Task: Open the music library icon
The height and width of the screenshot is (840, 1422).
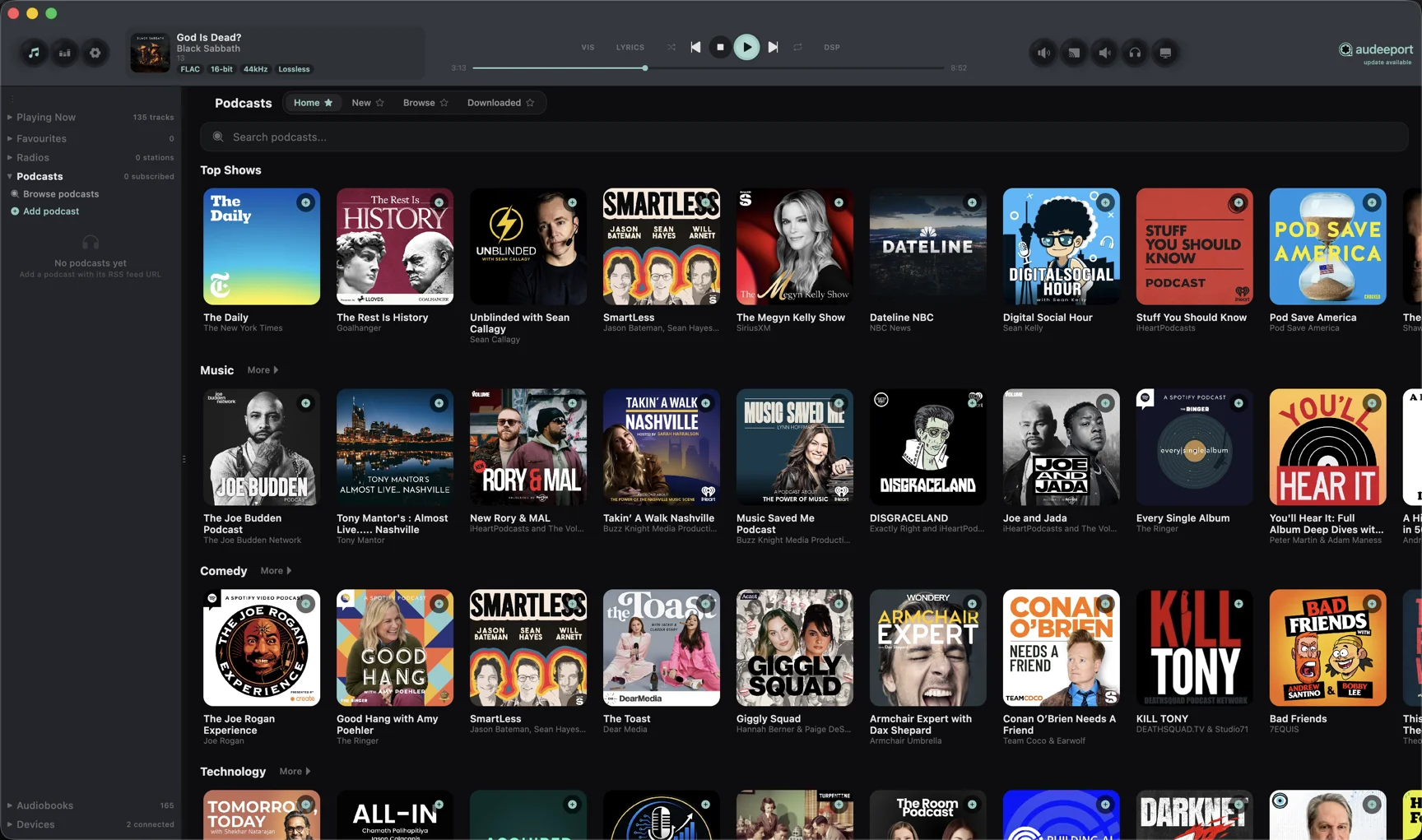Action: click(x=34, y=53)
